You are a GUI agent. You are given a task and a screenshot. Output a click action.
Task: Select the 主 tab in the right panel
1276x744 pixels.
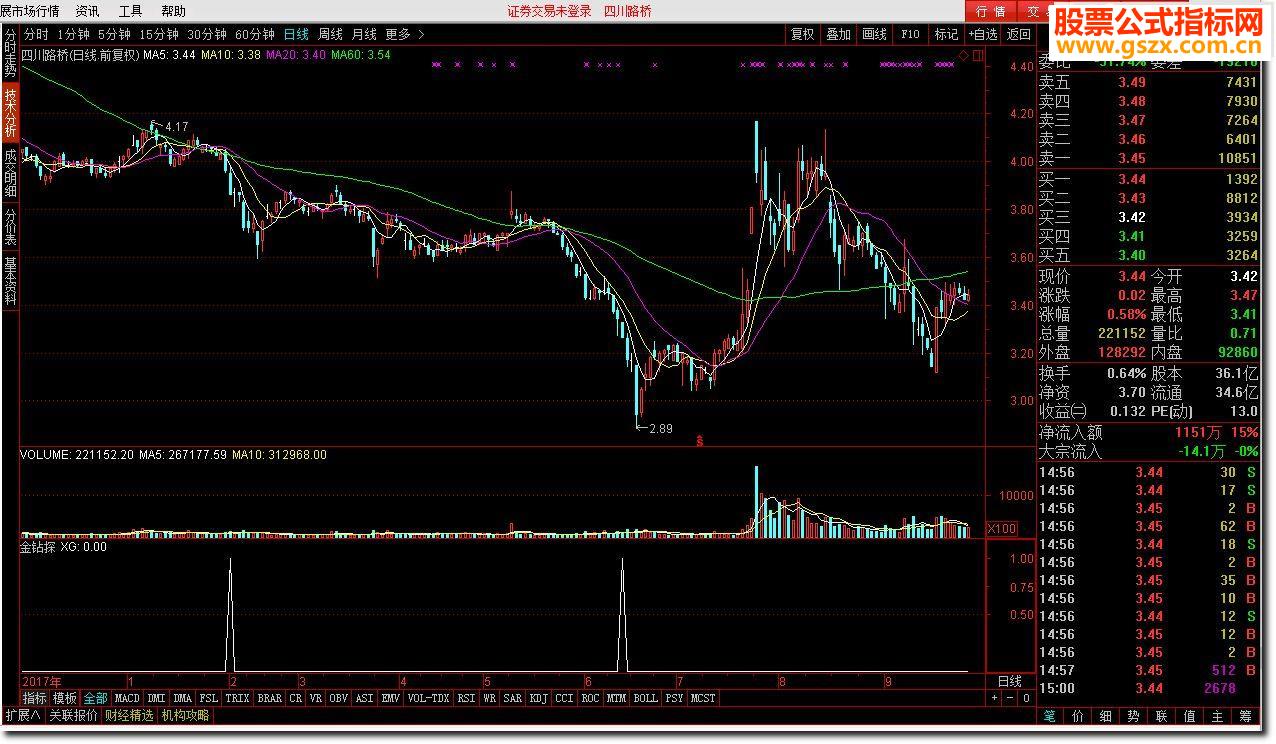point(1218,716)
